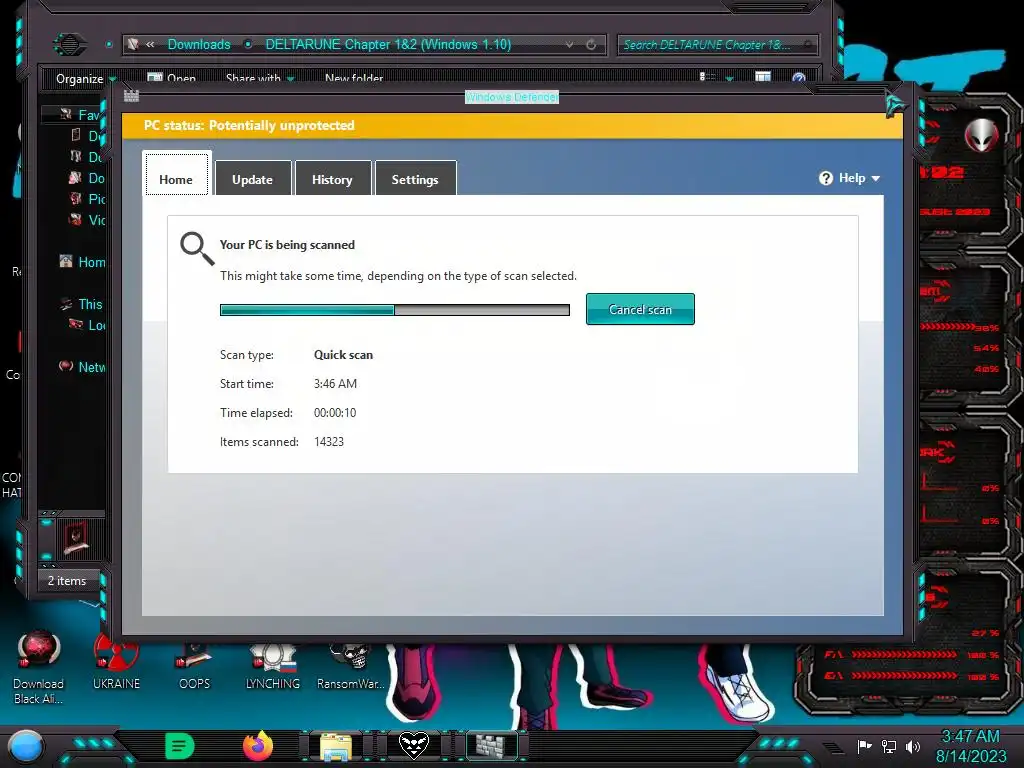Screen dimensions: 1024x768
Task: Select the RansomWar desktop icon
Action: (x=351, y=665)
